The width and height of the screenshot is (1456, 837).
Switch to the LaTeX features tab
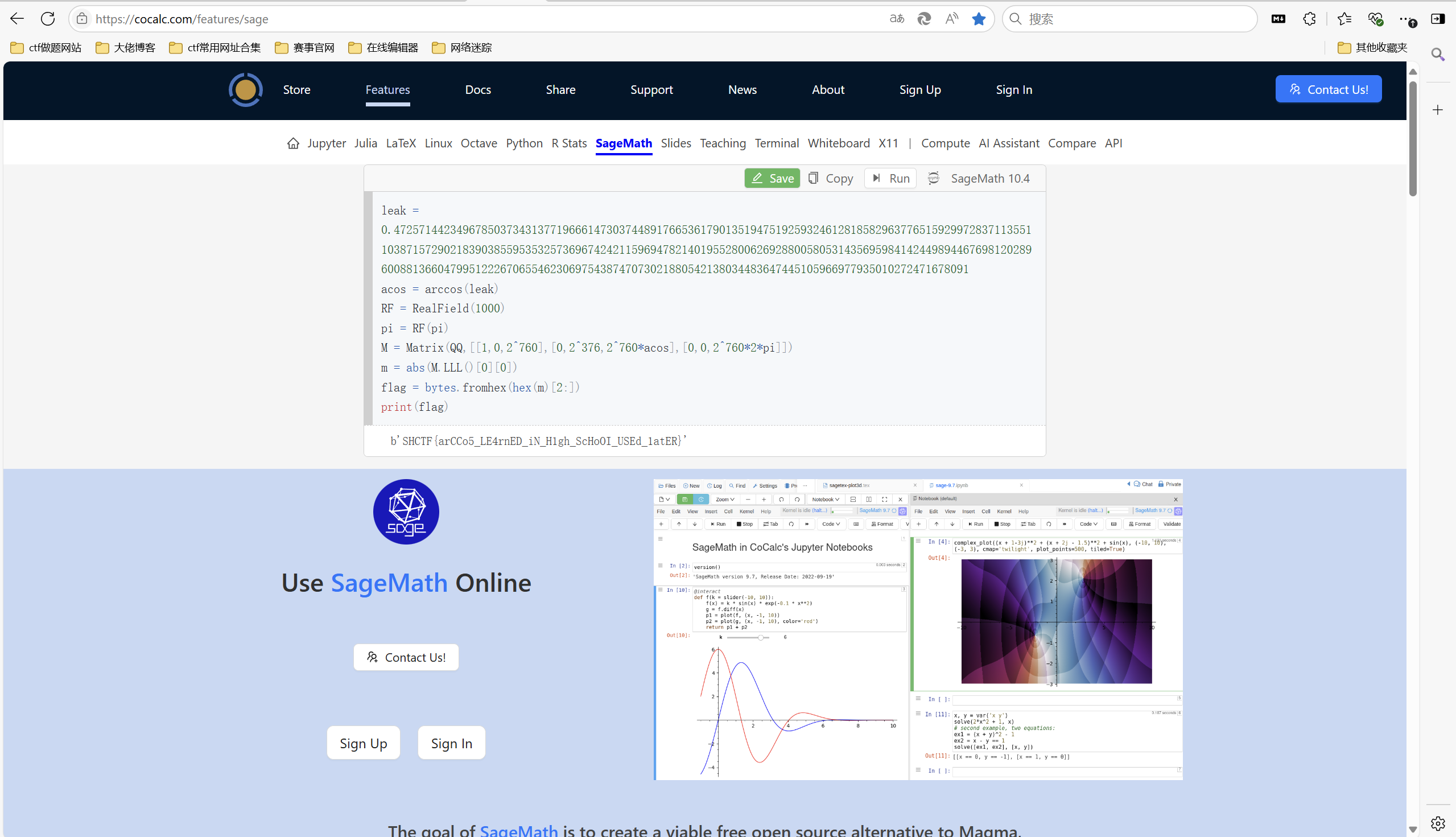[x=401, y=143]
